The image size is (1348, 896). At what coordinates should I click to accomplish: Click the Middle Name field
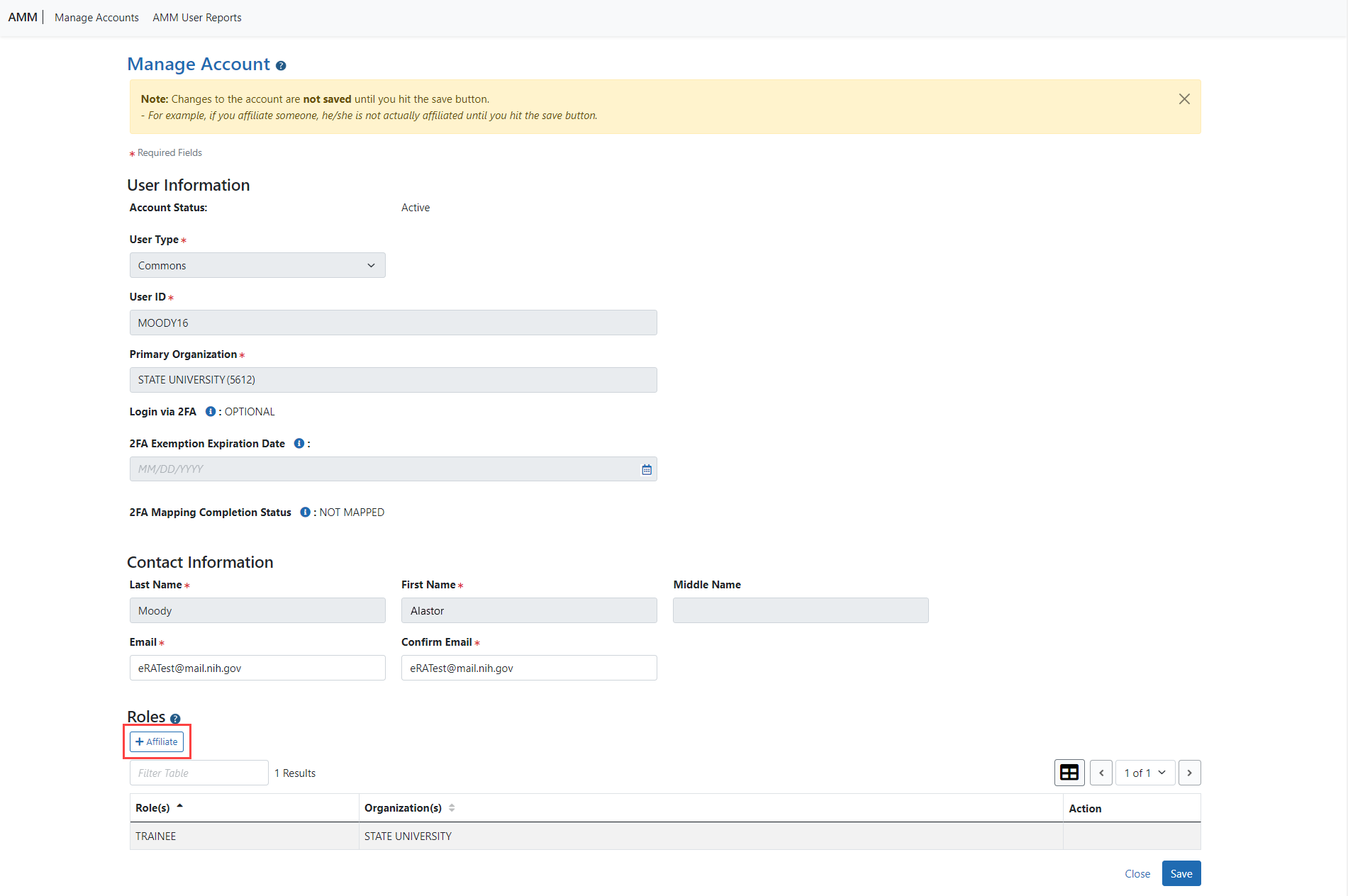pyautogui.click(x=801, y=610)
